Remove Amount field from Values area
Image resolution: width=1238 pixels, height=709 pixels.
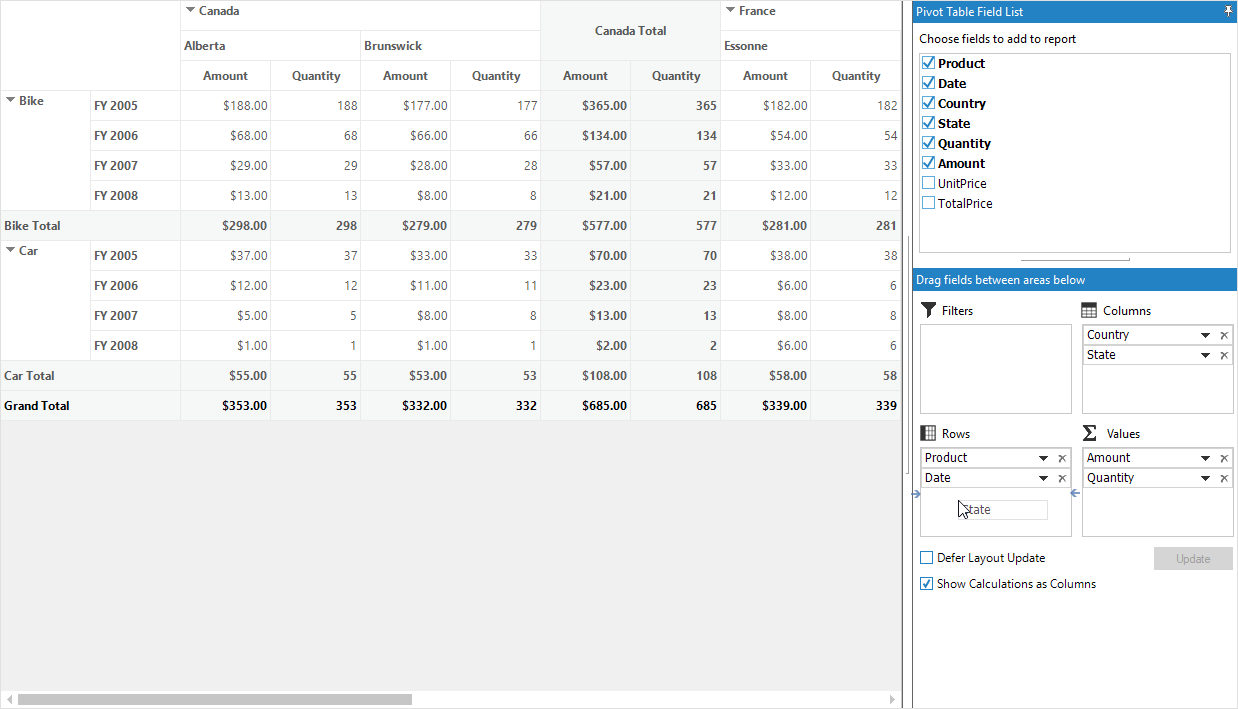click(x=1224, y=458)
